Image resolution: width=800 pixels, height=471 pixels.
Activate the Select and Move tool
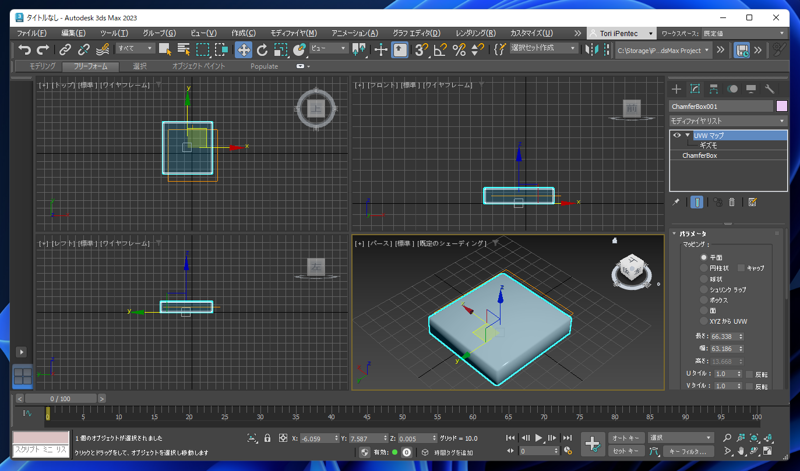click(243, 49)
